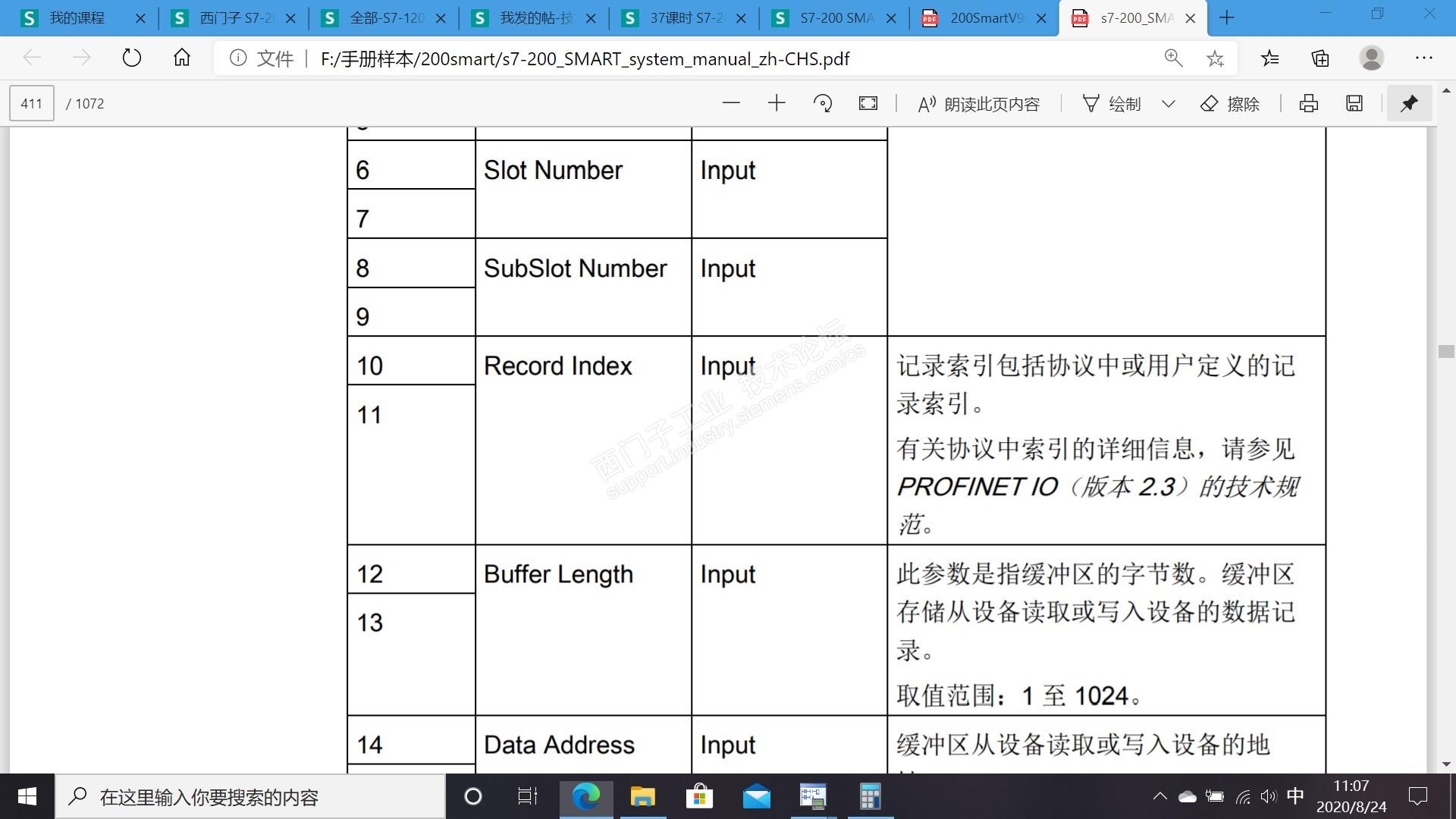Open the browser Collections icon
The width and height of the screenshot is (1456, 819).
click(x=1320, y=58)
